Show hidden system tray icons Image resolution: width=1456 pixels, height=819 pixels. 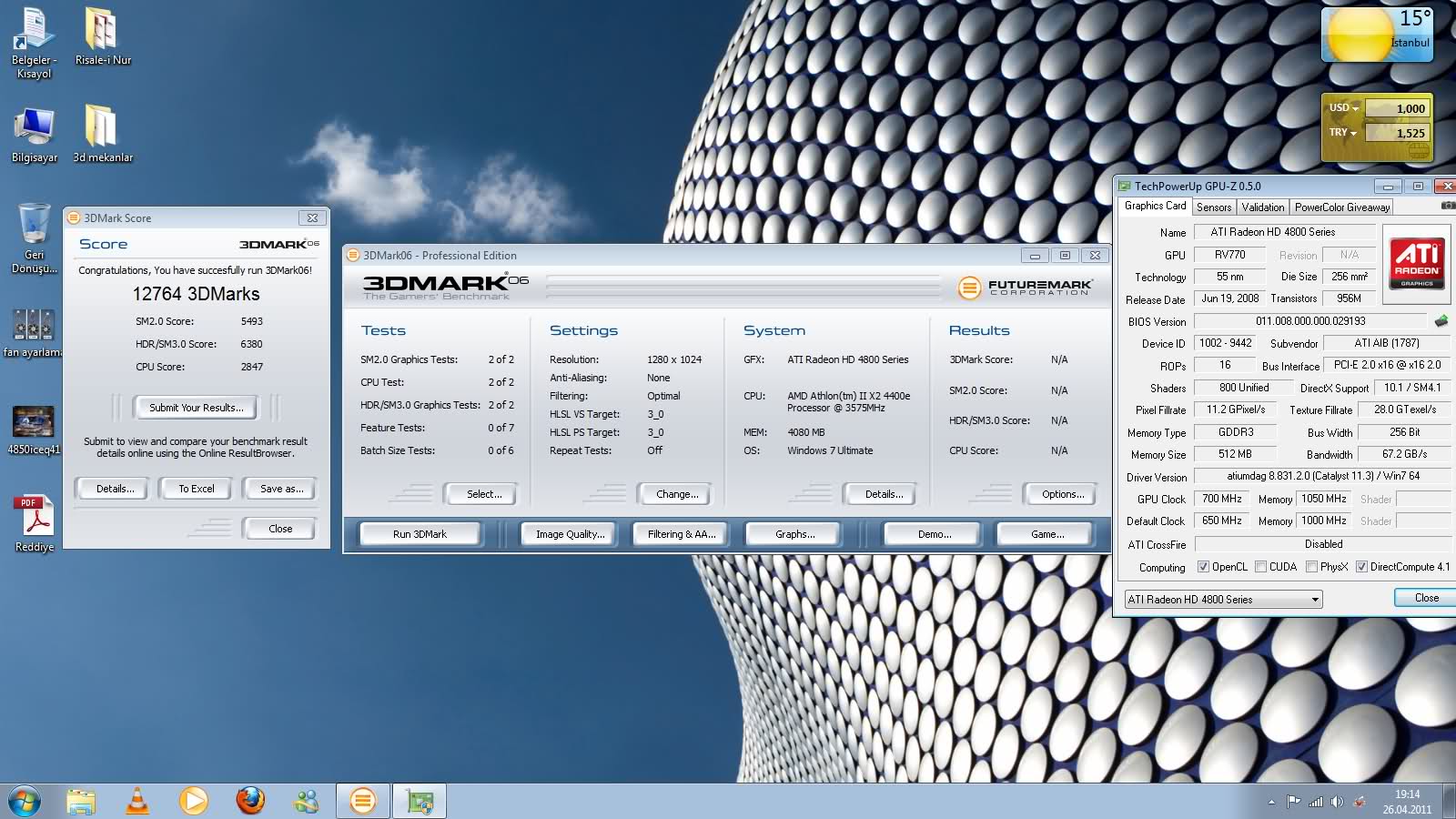(1271, 802)
